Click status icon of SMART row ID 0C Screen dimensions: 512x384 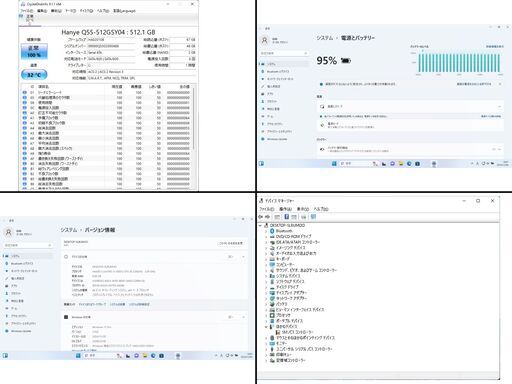pyautogui.click(x=25, y=108)
